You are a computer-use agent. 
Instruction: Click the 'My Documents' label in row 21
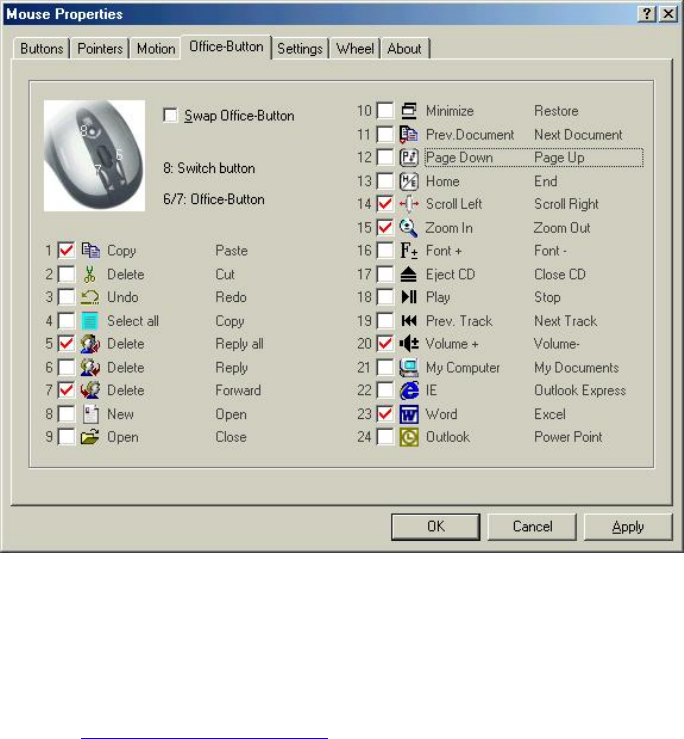click(x=576, y=367)
